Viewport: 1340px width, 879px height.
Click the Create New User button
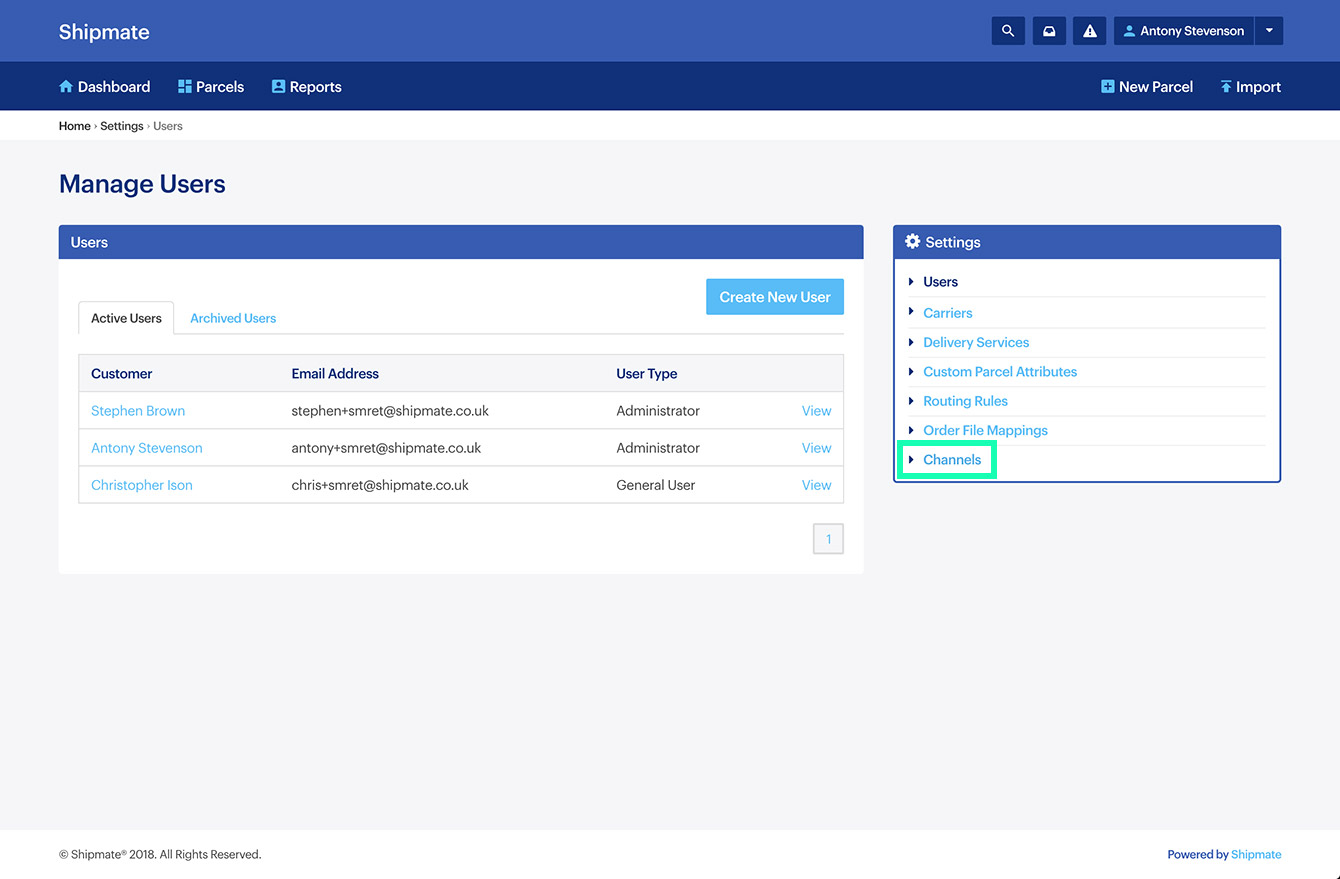tap(775, 297)
